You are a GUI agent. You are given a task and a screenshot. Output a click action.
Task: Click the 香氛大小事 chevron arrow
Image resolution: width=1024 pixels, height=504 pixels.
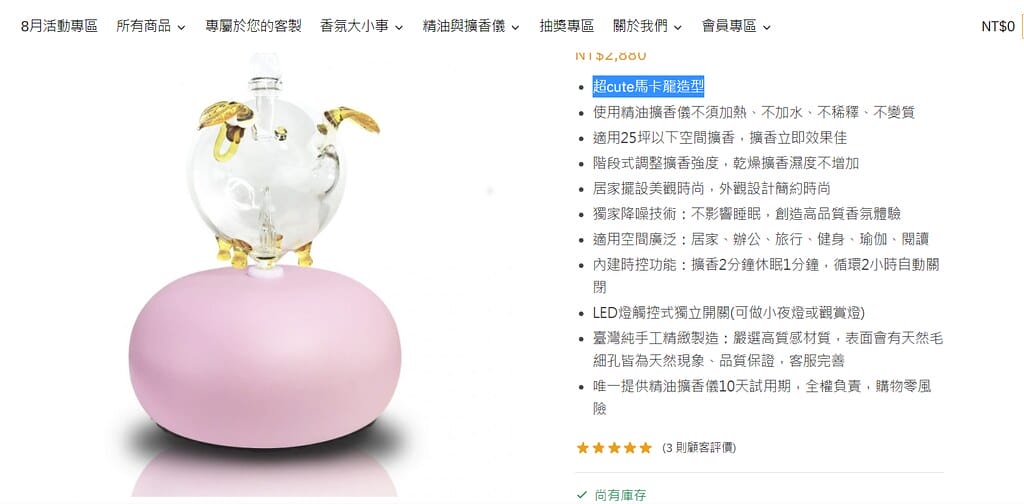tap(398, 27)
